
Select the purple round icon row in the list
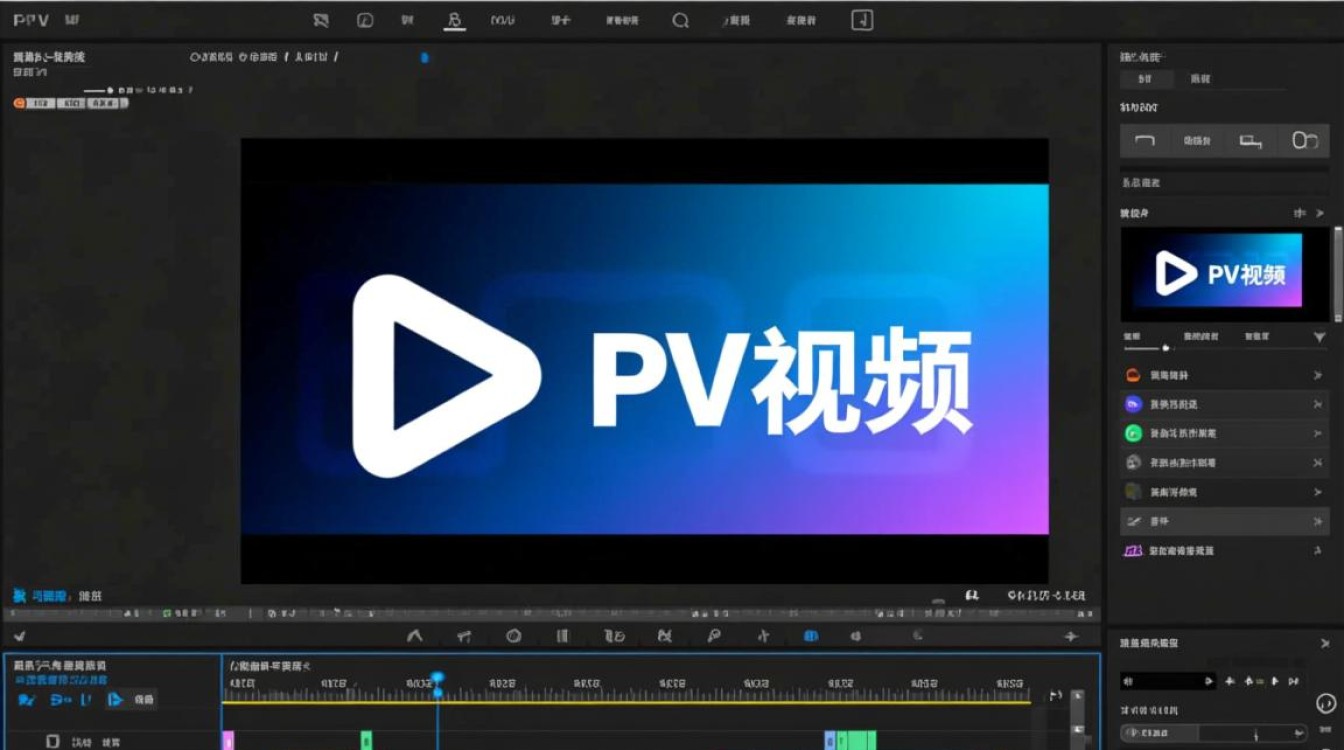[1225, 404]
